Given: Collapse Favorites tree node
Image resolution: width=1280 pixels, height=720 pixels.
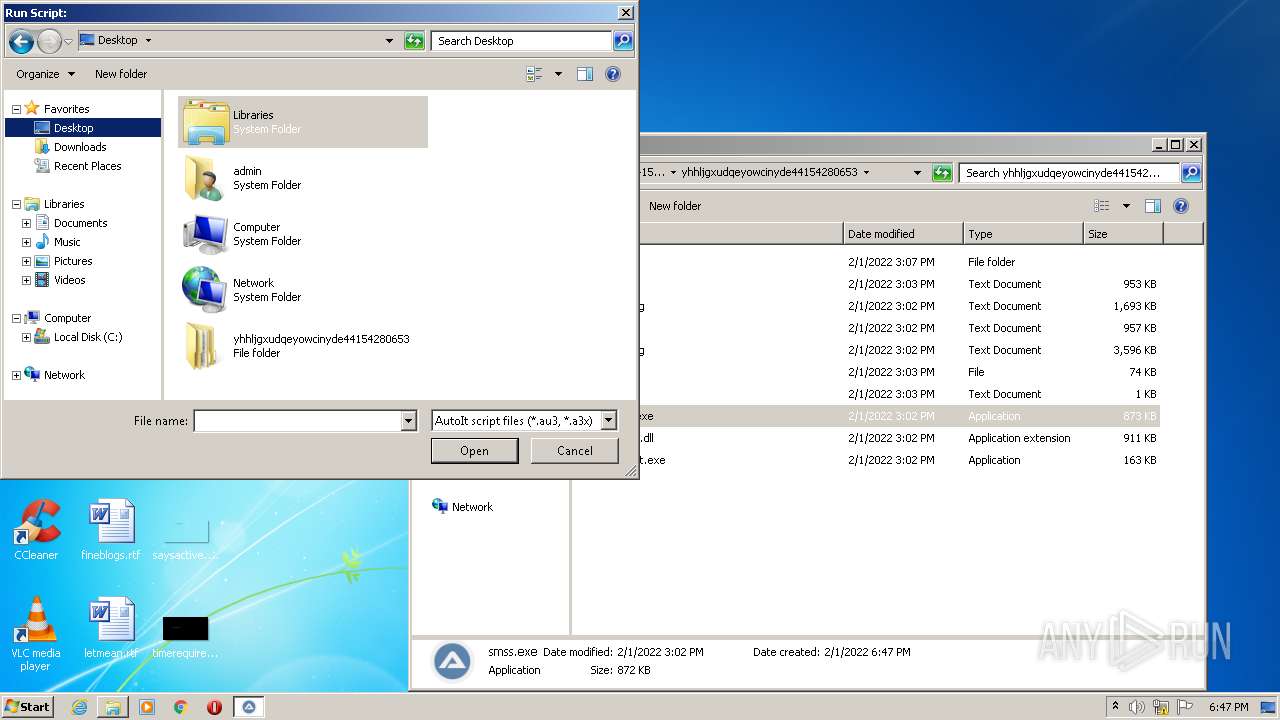Looking at the screenshot, I should (16, 109).
